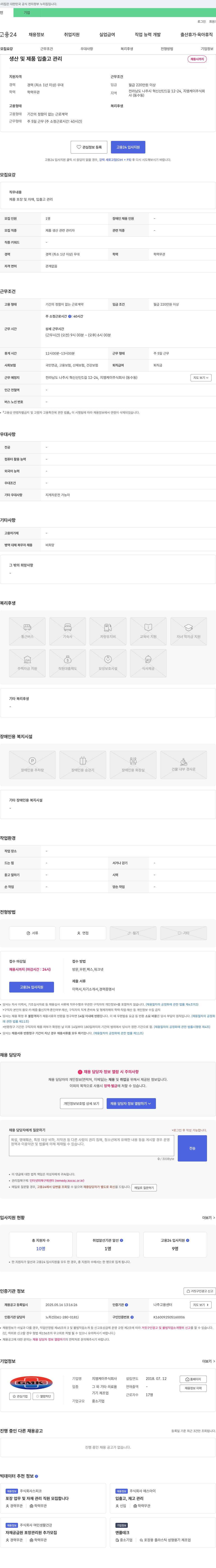Click the 채용시까지 badge near the title
Screen dimensions: 216x1568
tap(197, 60)
